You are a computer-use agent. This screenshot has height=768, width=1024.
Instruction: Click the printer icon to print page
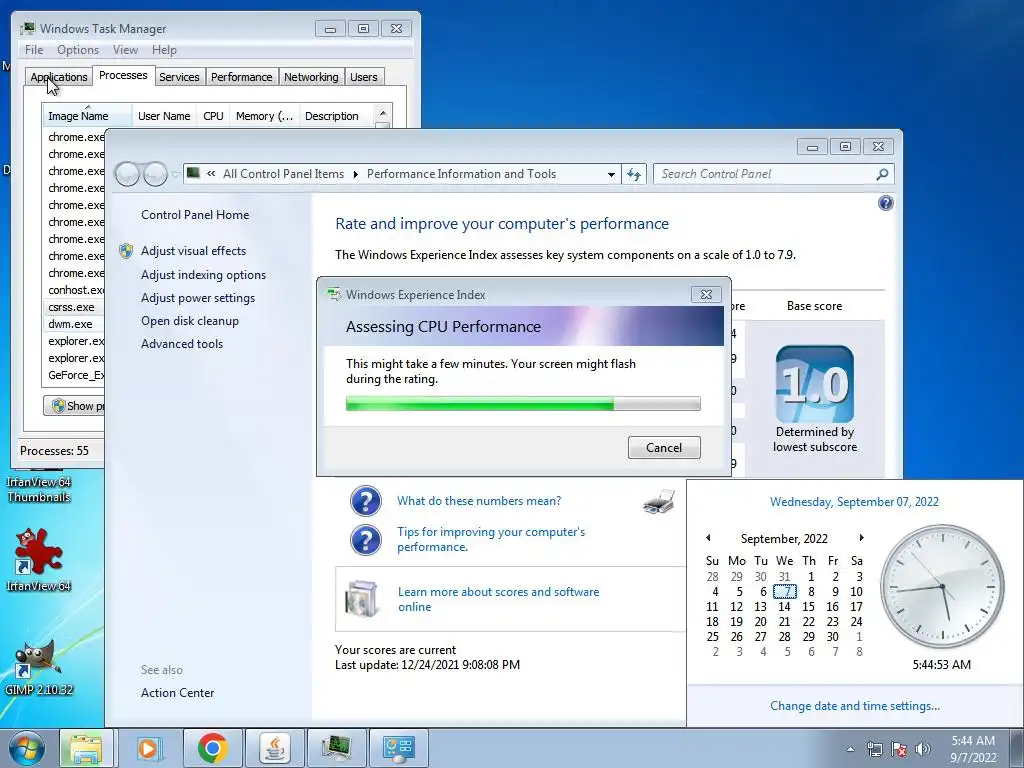click(x=659, y=502)
